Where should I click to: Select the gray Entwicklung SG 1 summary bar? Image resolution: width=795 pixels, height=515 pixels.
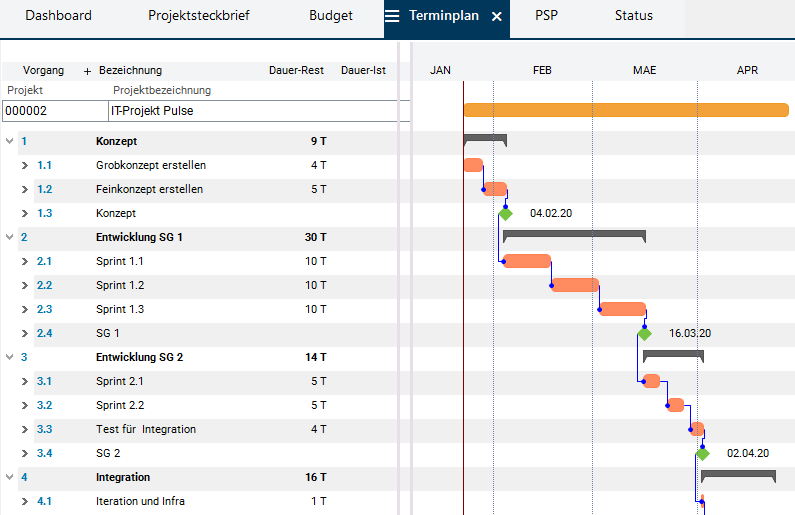tap(574, 235)
